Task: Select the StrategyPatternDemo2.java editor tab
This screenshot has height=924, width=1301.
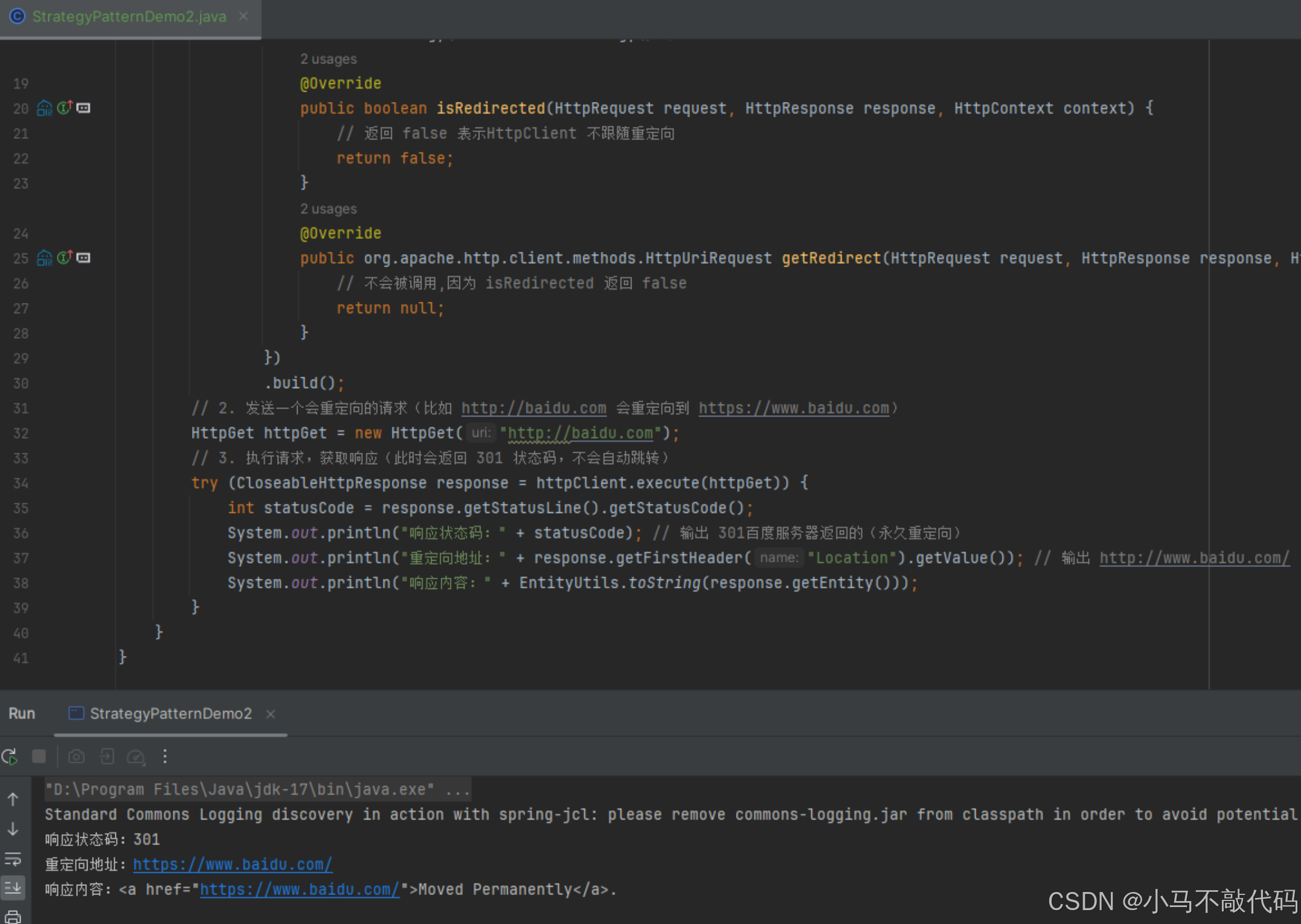Action: point(129,17)
